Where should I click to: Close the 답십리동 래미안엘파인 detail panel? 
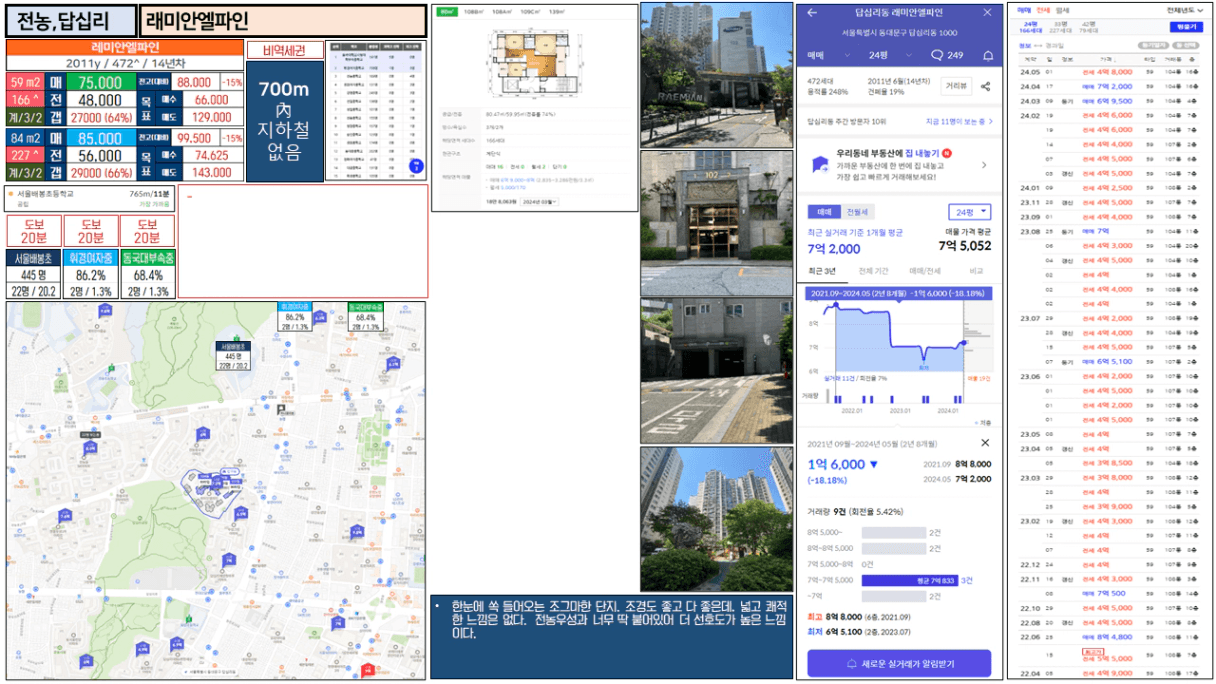tap(988, 13)
